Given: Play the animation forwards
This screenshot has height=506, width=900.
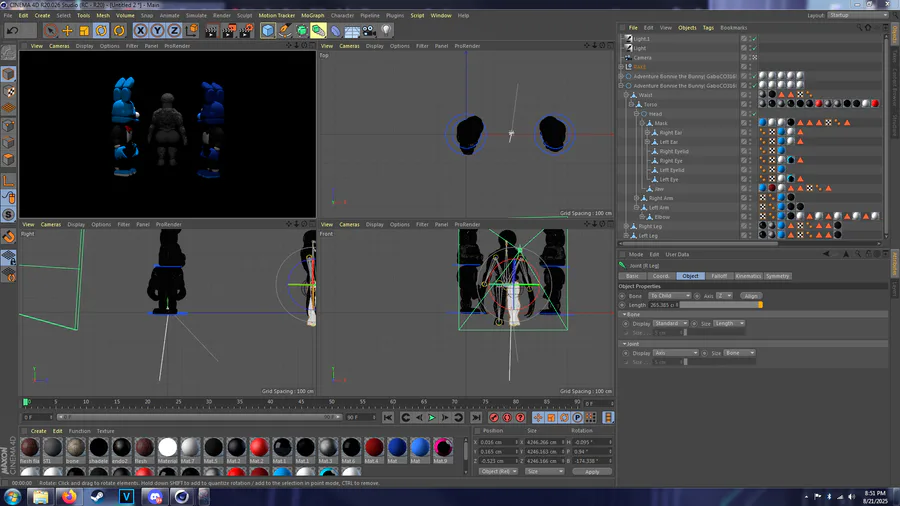Looking at the screenshot, I should click(432, 418).
